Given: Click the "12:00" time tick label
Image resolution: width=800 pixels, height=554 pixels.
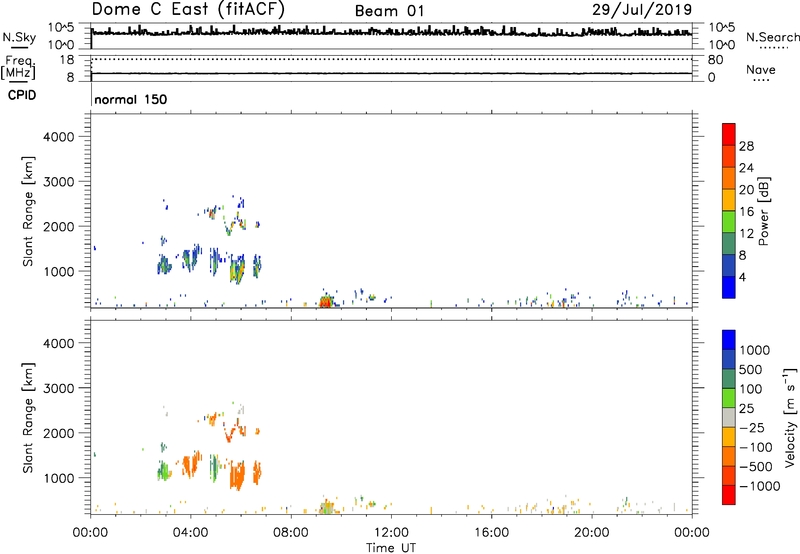Looking at the screenshot, I should (391, 533).
